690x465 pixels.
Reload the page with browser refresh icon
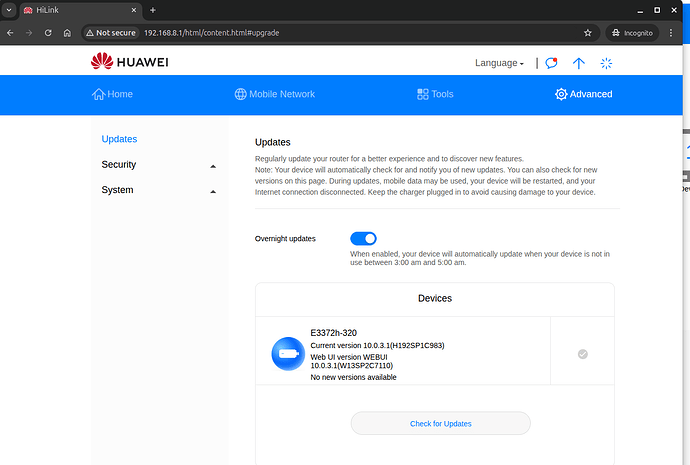coord(47,32)
